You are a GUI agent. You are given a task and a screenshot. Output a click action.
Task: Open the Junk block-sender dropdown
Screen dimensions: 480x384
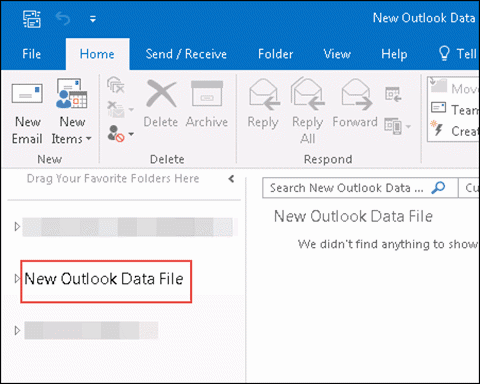[120, 134]
